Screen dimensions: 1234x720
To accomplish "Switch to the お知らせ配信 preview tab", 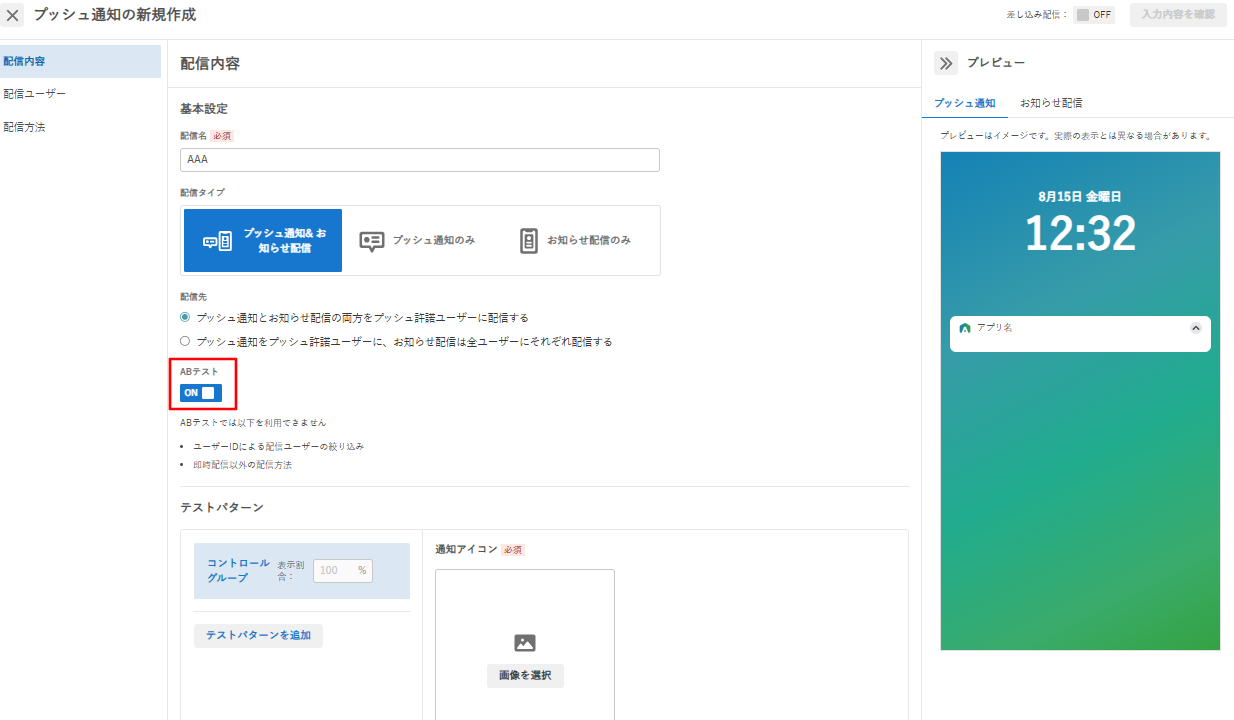I will coord(1051,103).
